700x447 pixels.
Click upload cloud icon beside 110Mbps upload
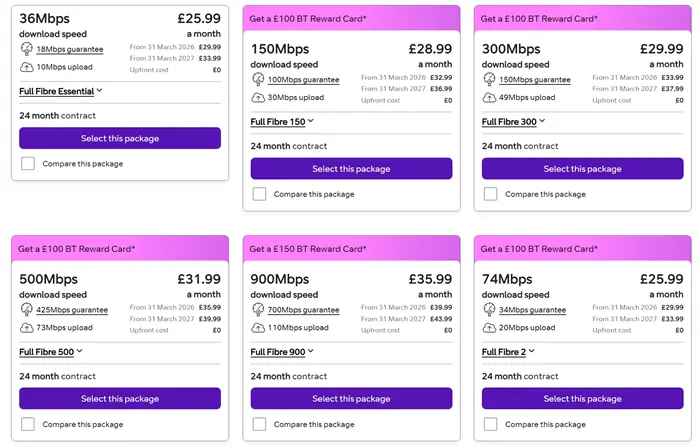258,328
